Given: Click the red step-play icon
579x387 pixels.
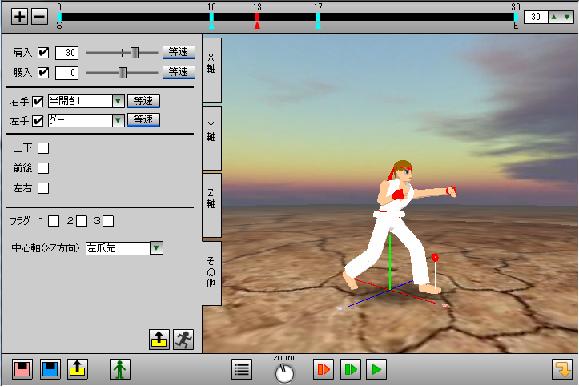Looking at the screenshot, I should (323, 369).
